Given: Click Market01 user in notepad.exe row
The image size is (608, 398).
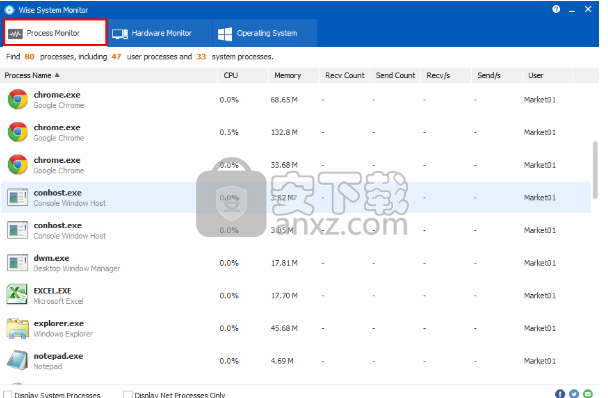Looking at the screenshot, I should [x=540, y=361].
